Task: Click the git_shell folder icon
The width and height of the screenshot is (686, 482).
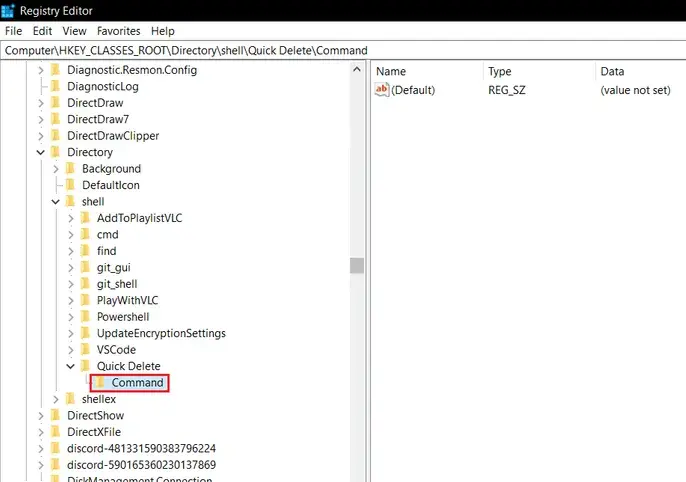Action: pos(86,283)
